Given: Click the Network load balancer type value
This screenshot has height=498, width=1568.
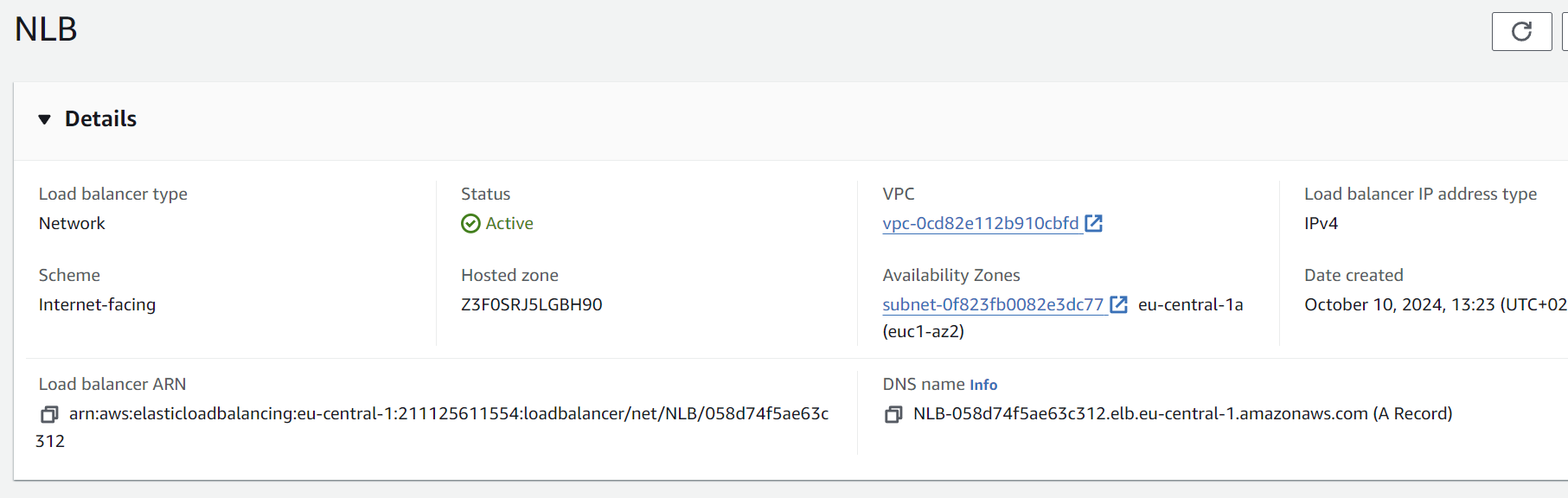Looking at the screenshot, I should 72,224.
